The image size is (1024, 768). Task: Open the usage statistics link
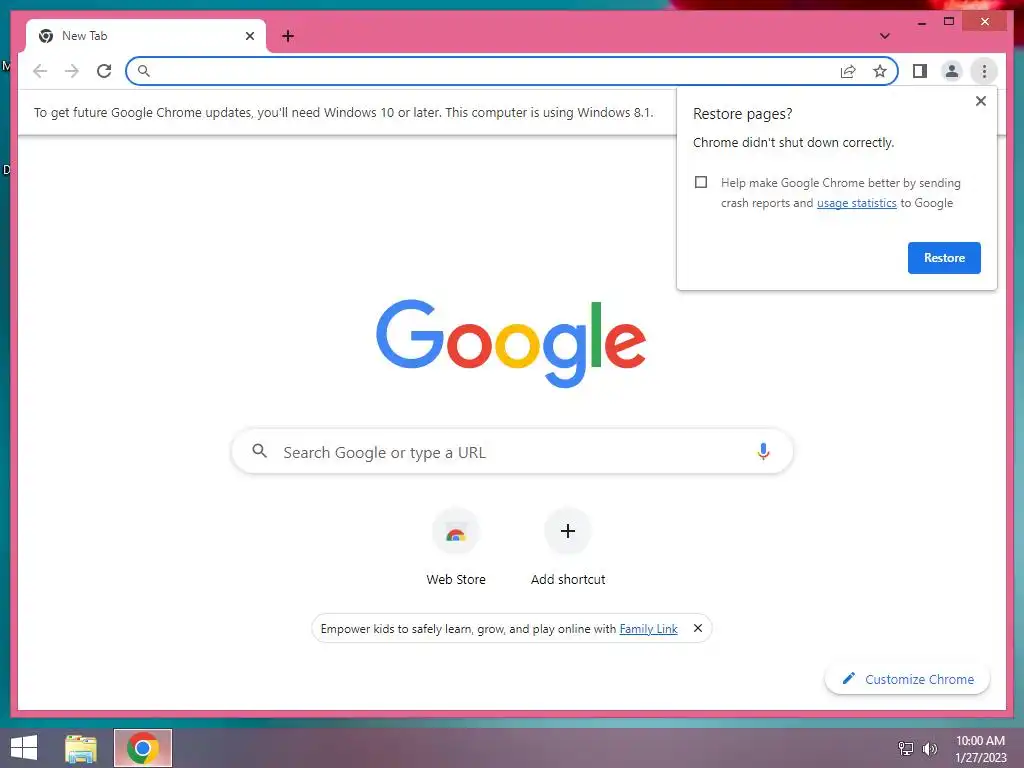856,203
